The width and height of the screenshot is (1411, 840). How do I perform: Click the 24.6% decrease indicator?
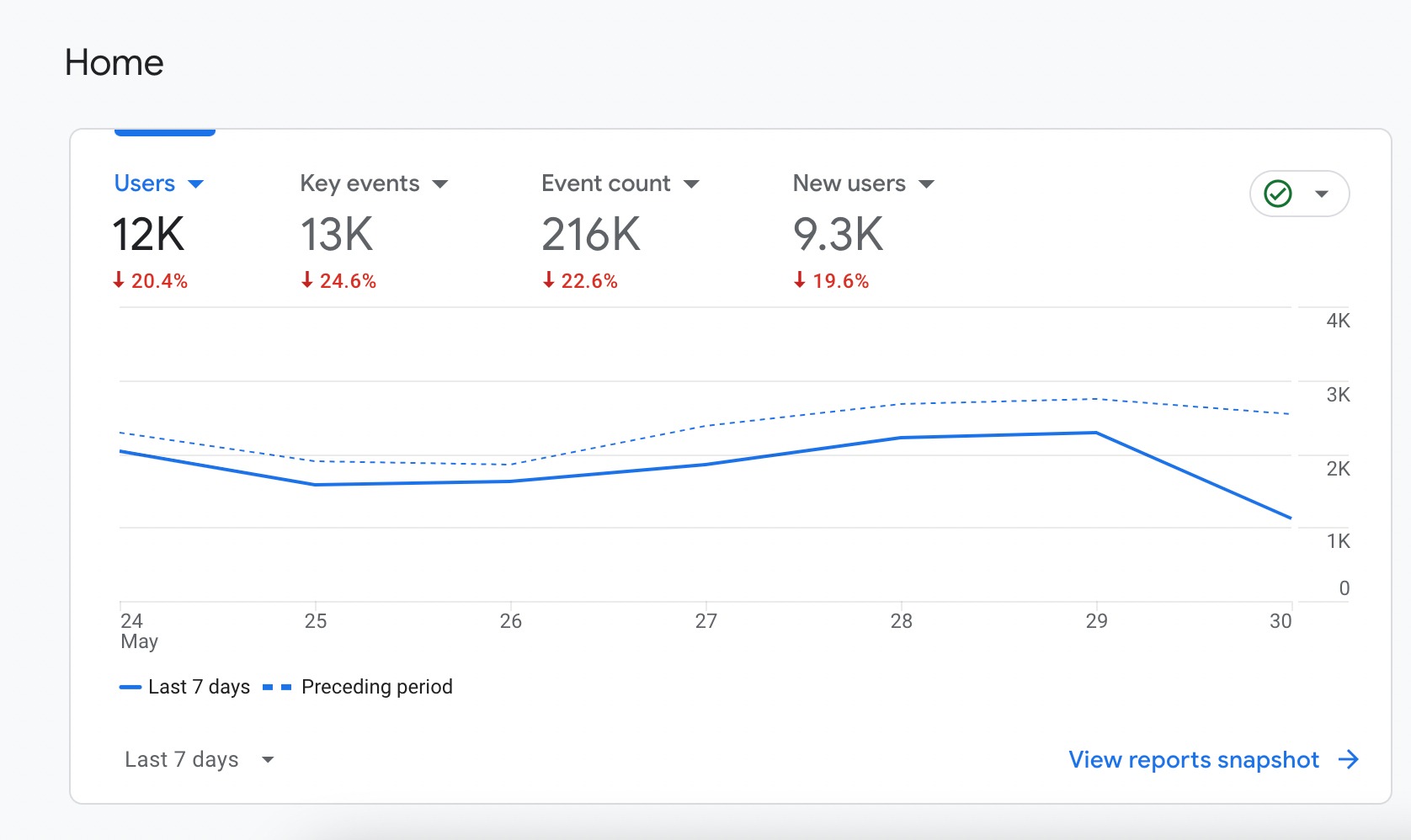[x=339, y=280]
